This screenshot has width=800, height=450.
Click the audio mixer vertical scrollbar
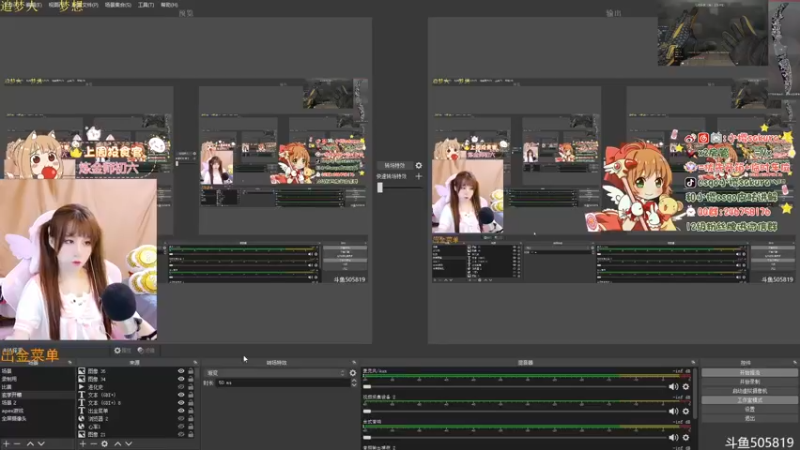(x=695, y=394)
